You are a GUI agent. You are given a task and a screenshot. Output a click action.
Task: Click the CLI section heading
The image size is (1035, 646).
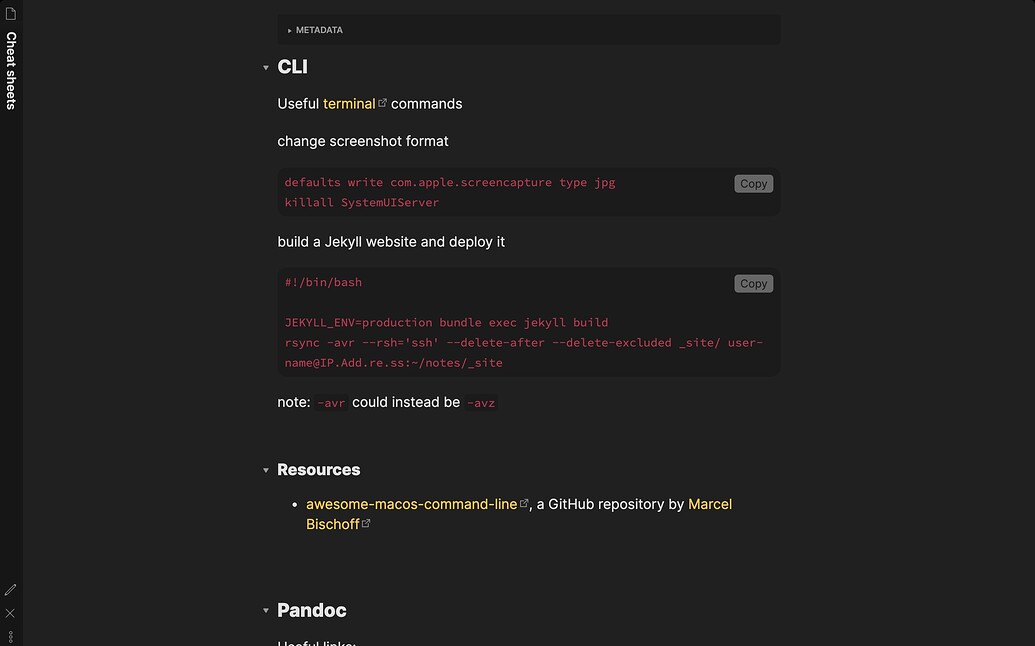[292, 67]
